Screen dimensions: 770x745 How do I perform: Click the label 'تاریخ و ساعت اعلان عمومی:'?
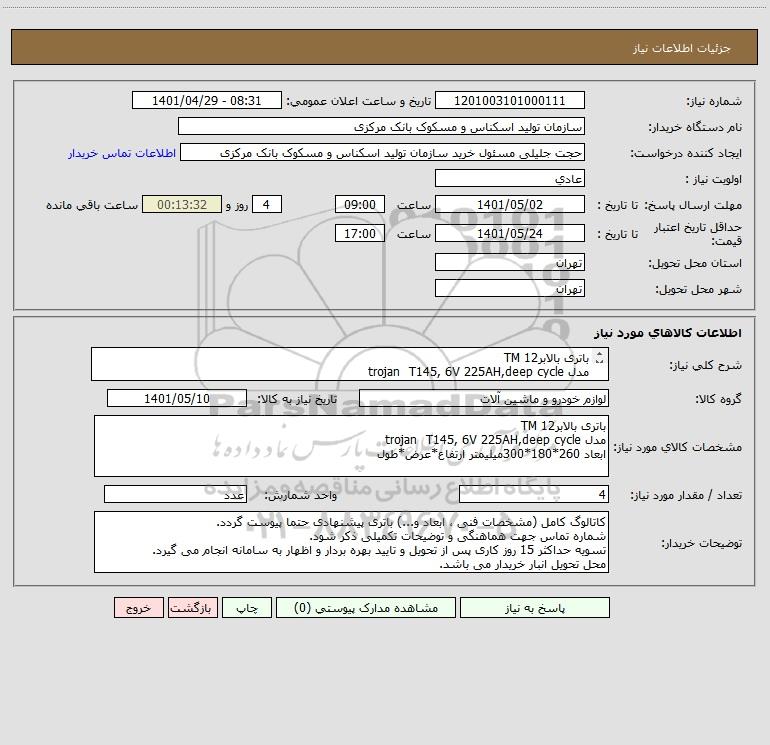click(x=358, y=101)
